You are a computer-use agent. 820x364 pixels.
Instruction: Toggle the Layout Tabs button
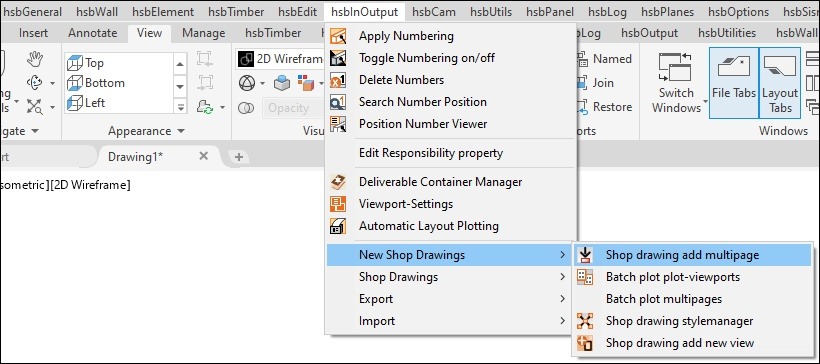click(x=780, y=83)
